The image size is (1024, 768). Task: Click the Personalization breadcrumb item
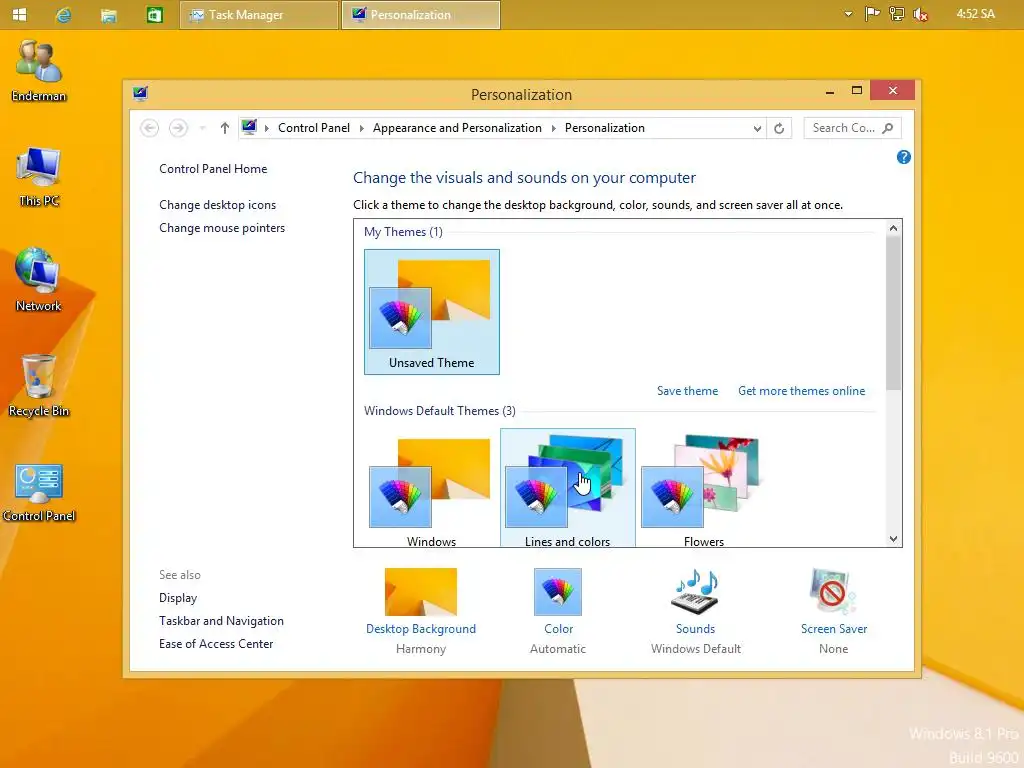pyautogui.click(x=605, y=128)
